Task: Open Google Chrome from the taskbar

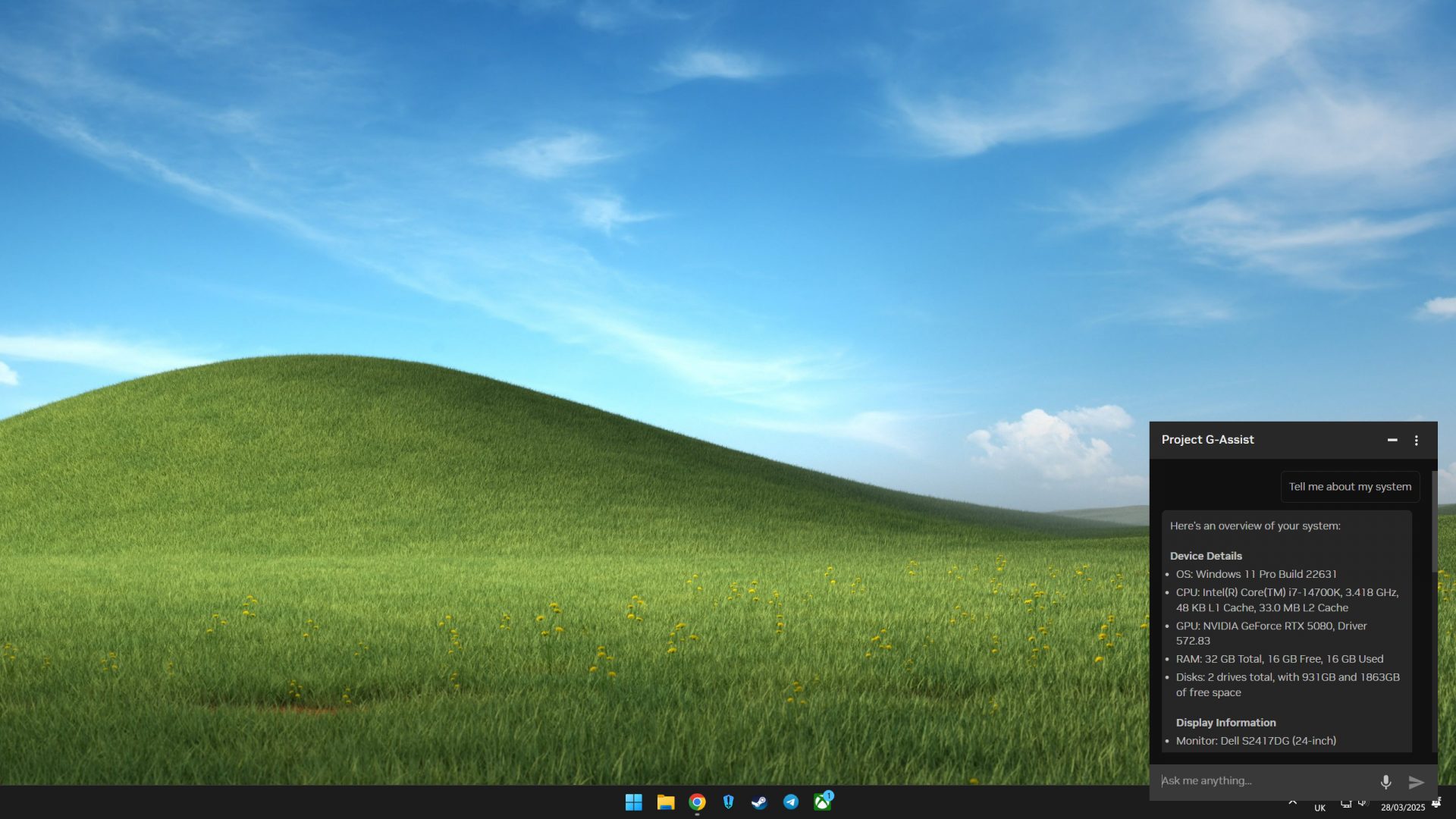Action: pyautogui.click(x=697, y=802)
